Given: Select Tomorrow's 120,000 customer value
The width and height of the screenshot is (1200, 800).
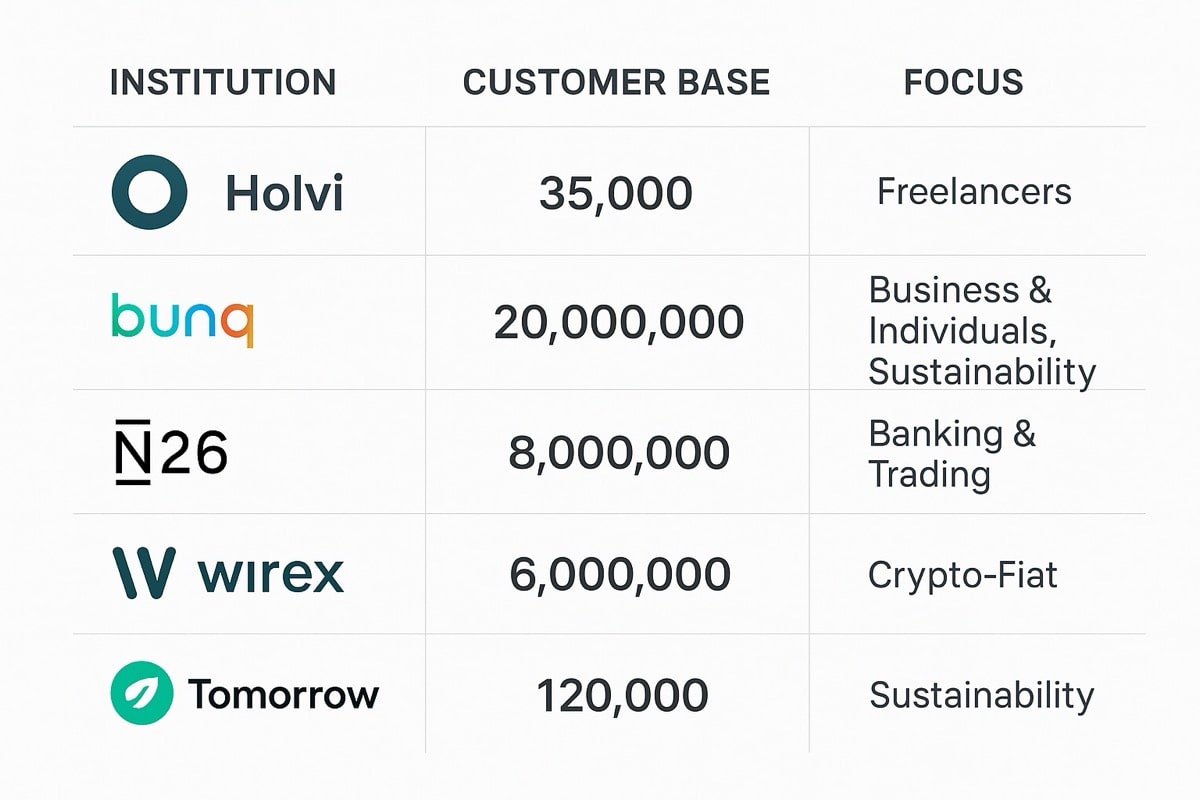Looking at the screenshot, I should (622, 696).
